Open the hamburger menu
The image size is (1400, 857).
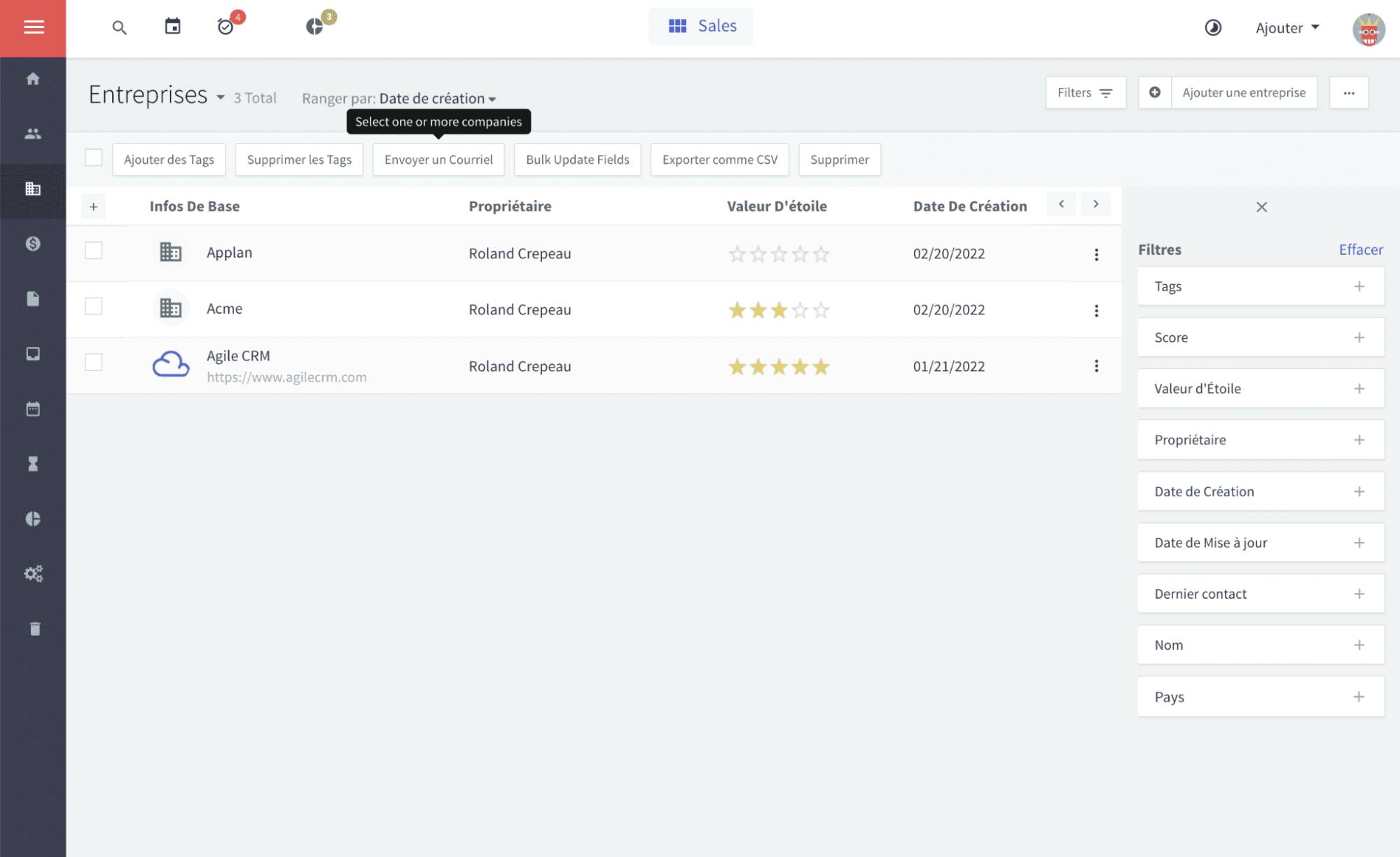(33, 28)
